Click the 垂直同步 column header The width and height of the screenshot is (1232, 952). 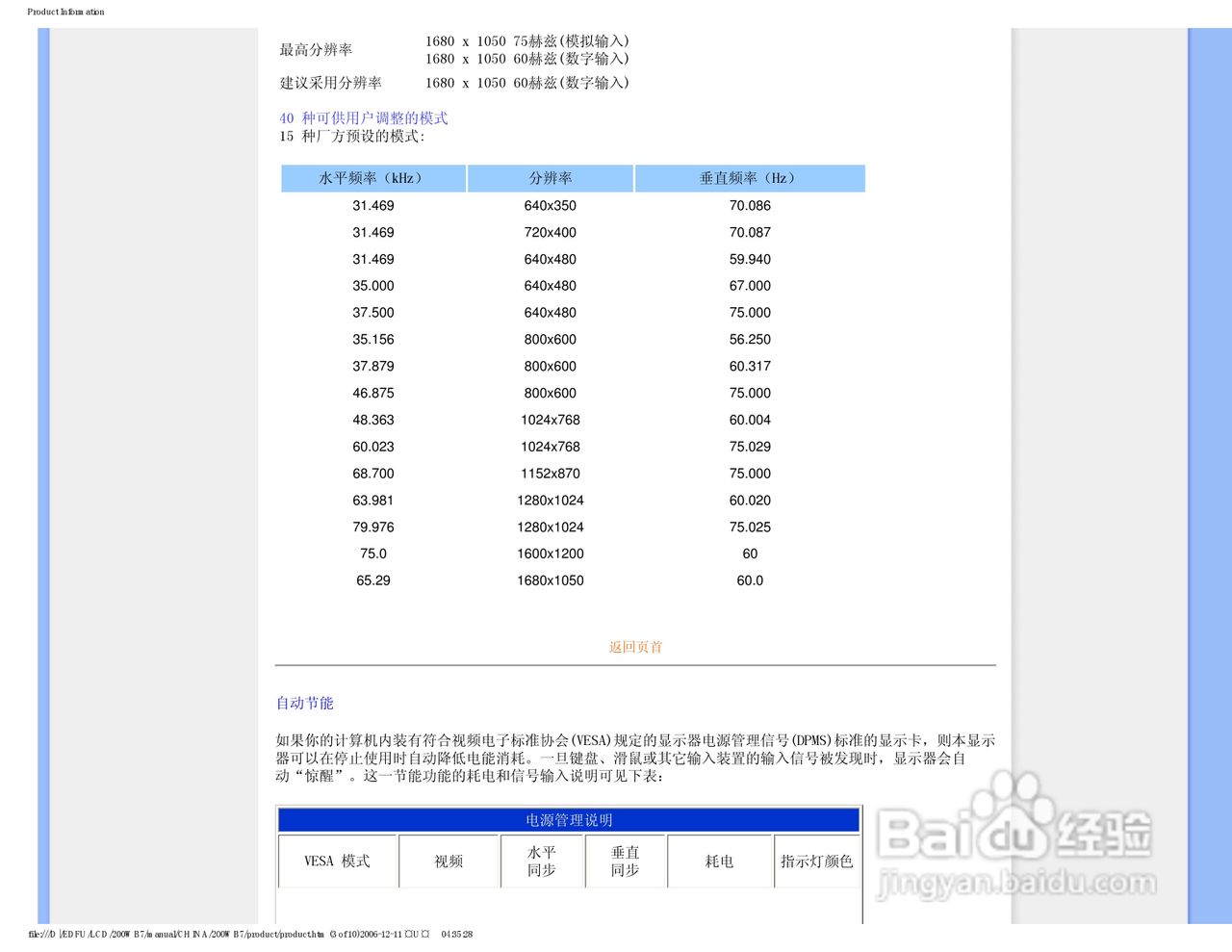(x=625, y=862)
